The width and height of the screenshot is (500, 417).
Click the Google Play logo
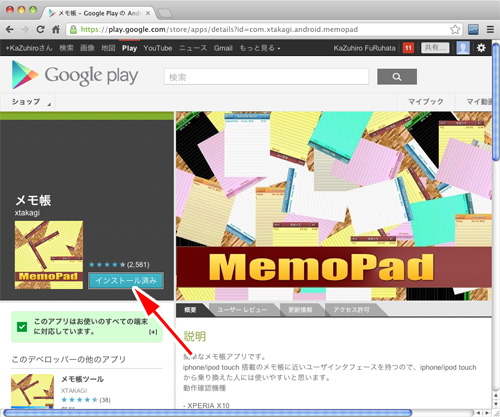(75, 75)
